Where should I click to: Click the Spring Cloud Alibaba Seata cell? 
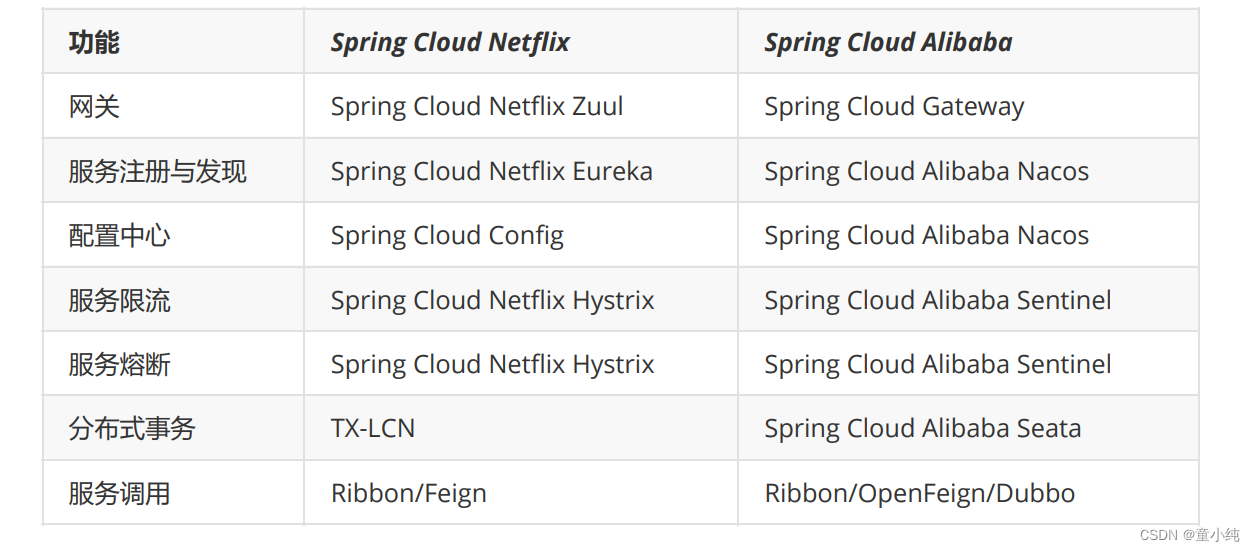click(922, 429)
